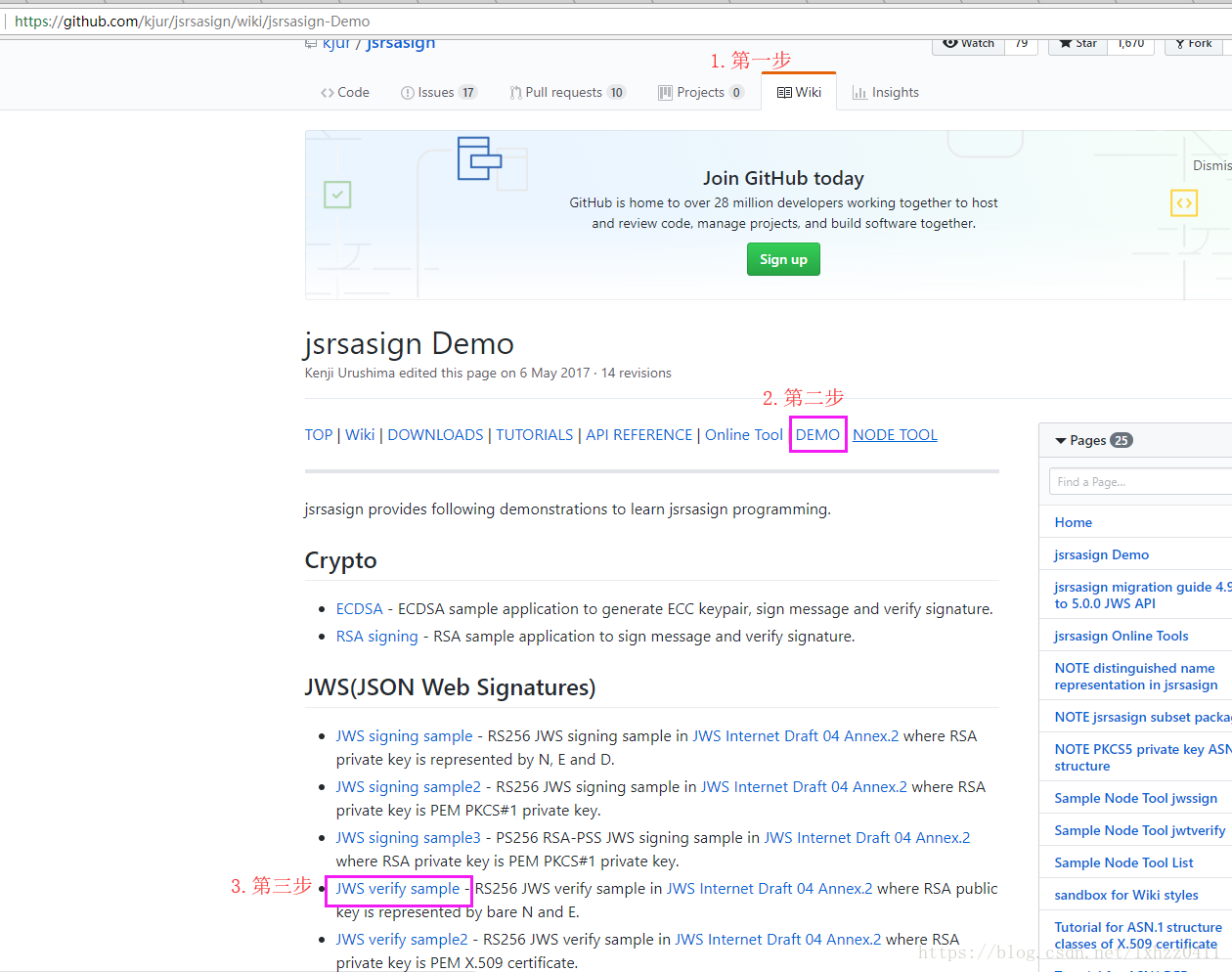Open jsrsasign migration guide page
The width and height of the screenshot is (1232, 972).
pos(1142,595)
